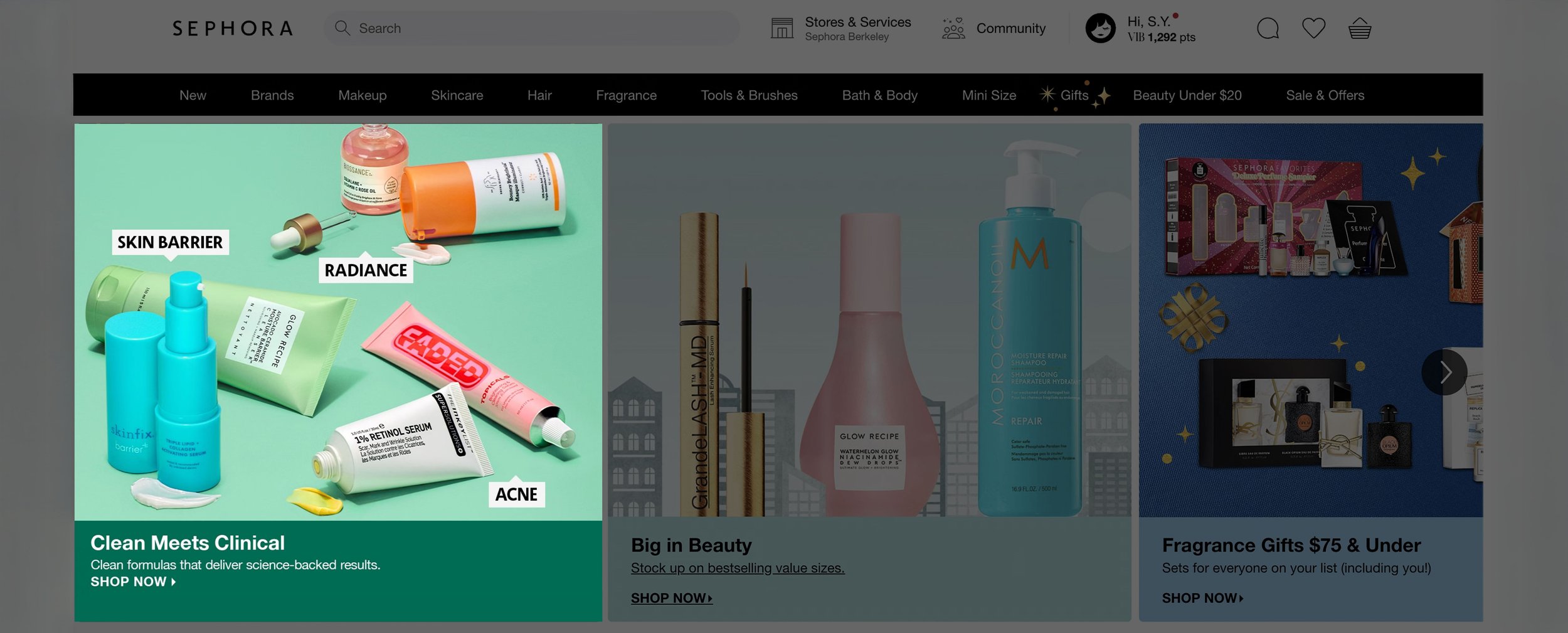Screen dimensions: 1568x633
Task: Click the Community people icon
Action: pyautogui.click(x=953, y=28)
